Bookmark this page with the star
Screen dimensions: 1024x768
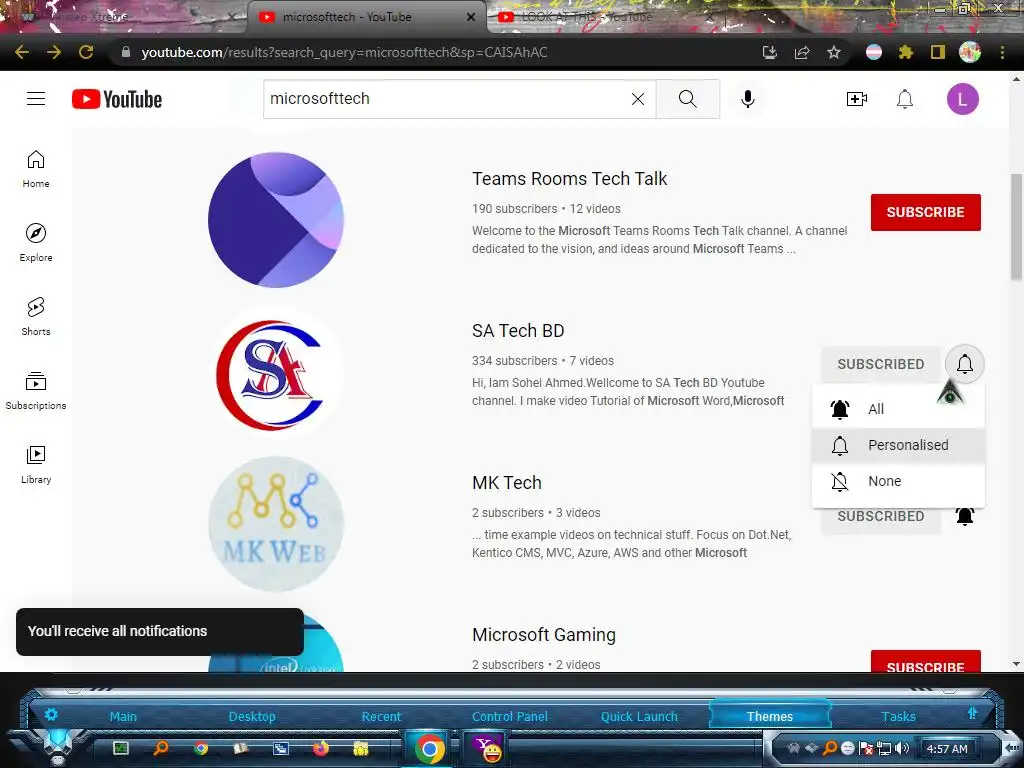(x=834, y=52)
